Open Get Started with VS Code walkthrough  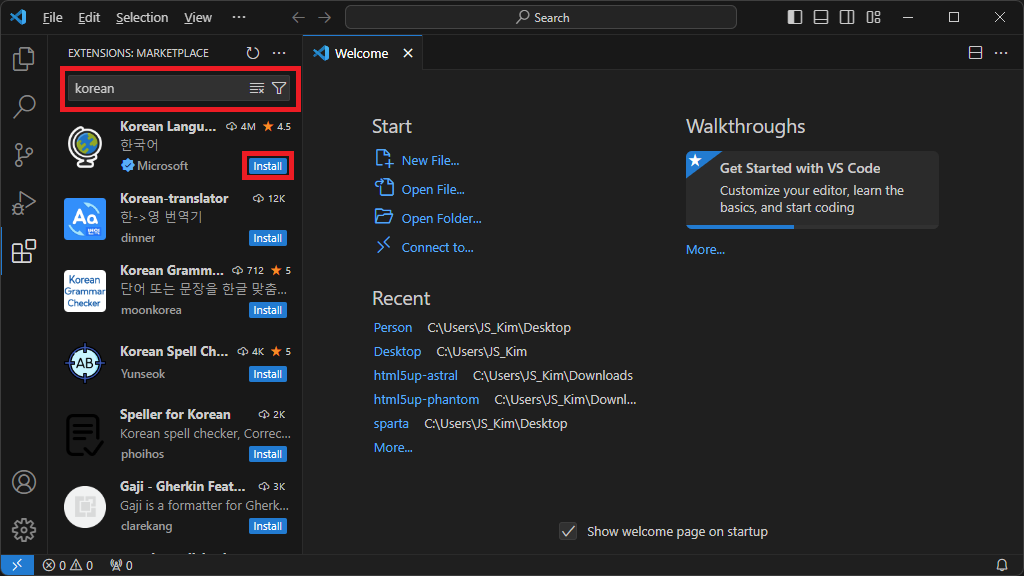click(x=812, y=189)
